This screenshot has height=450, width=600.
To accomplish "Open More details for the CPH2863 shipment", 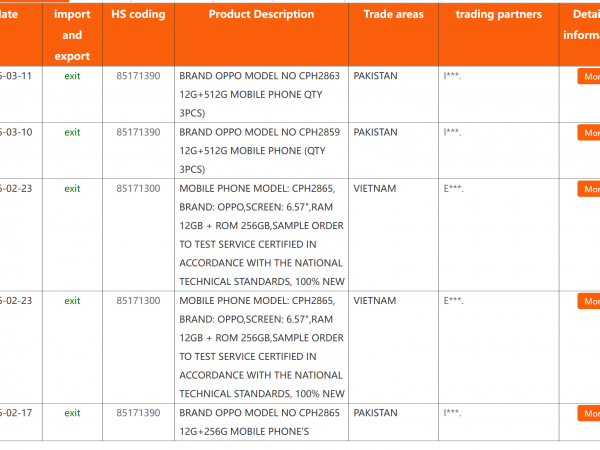I will (x=589, y=77).
